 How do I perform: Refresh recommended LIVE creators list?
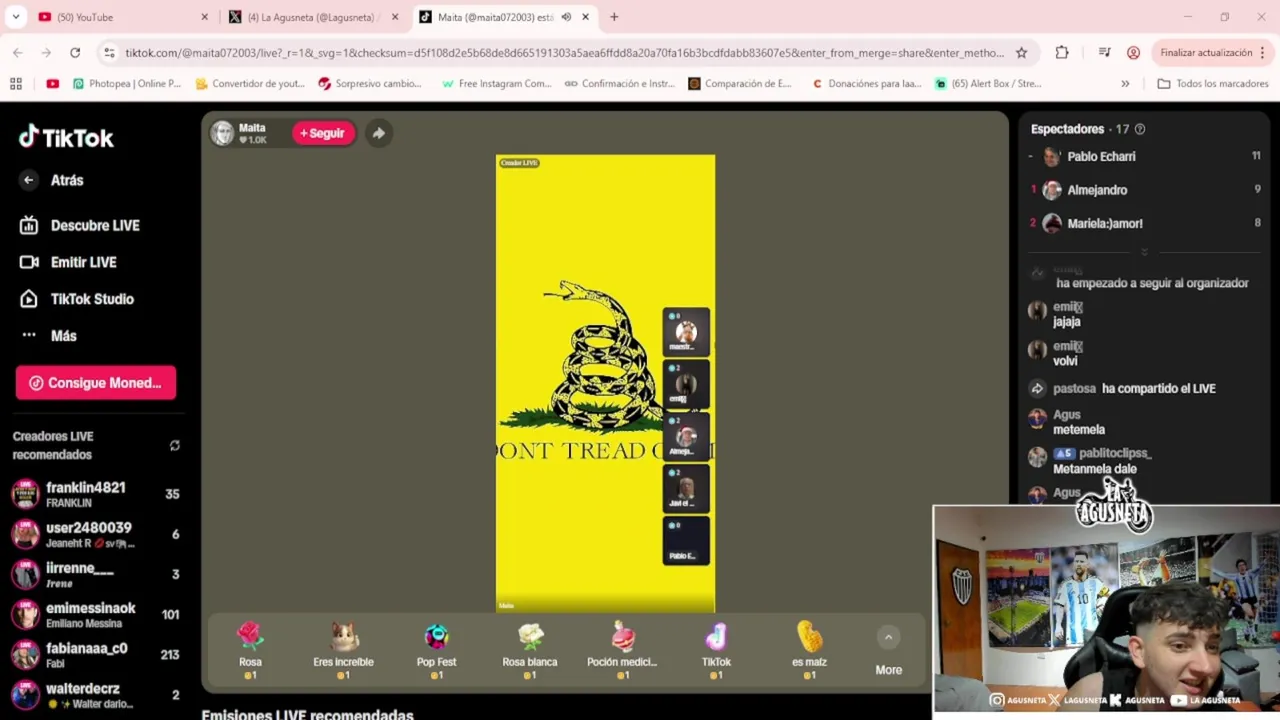coord(175,445)
